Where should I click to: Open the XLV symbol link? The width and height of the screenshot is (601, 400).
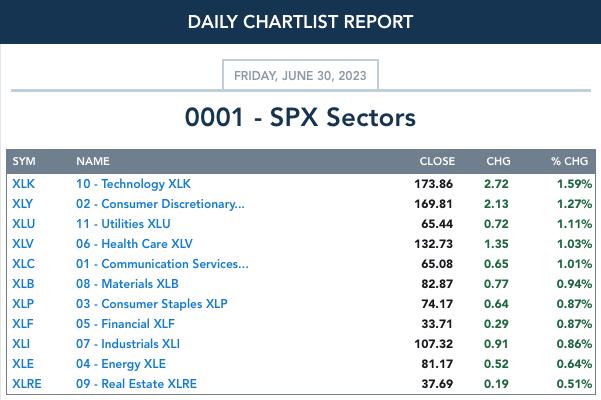click(x=23, y=243)
